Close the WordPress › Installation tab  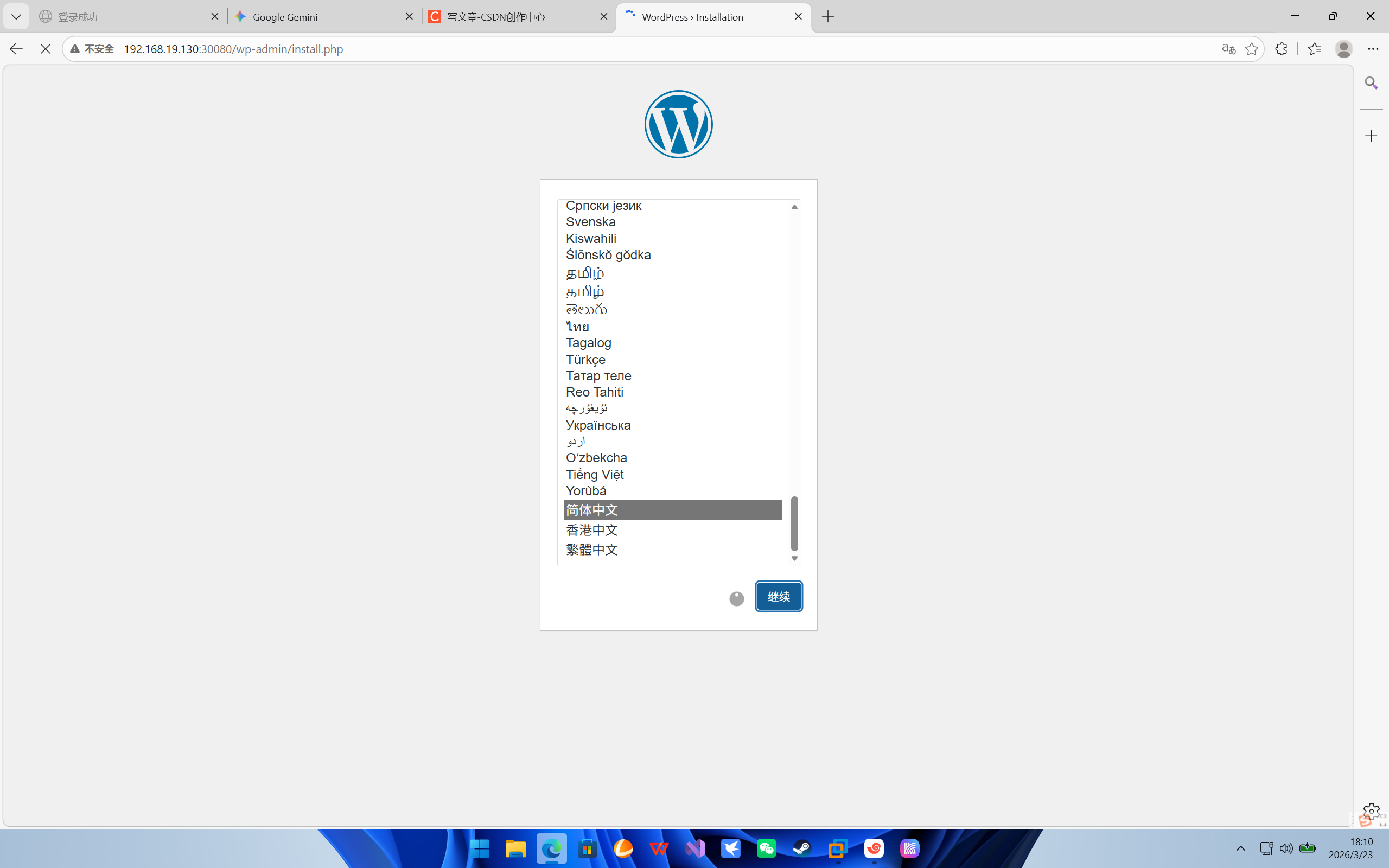coord(798,17)
